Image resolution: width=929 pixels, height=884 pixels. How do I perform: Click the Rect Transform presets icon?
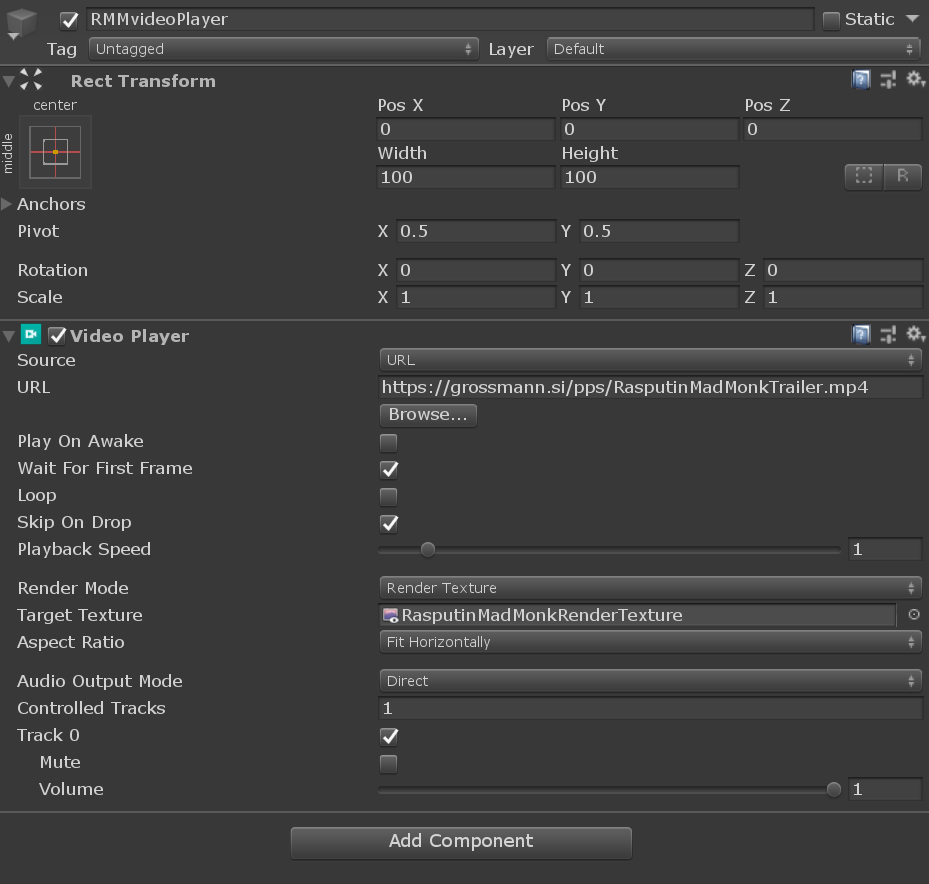click(889, 79)
